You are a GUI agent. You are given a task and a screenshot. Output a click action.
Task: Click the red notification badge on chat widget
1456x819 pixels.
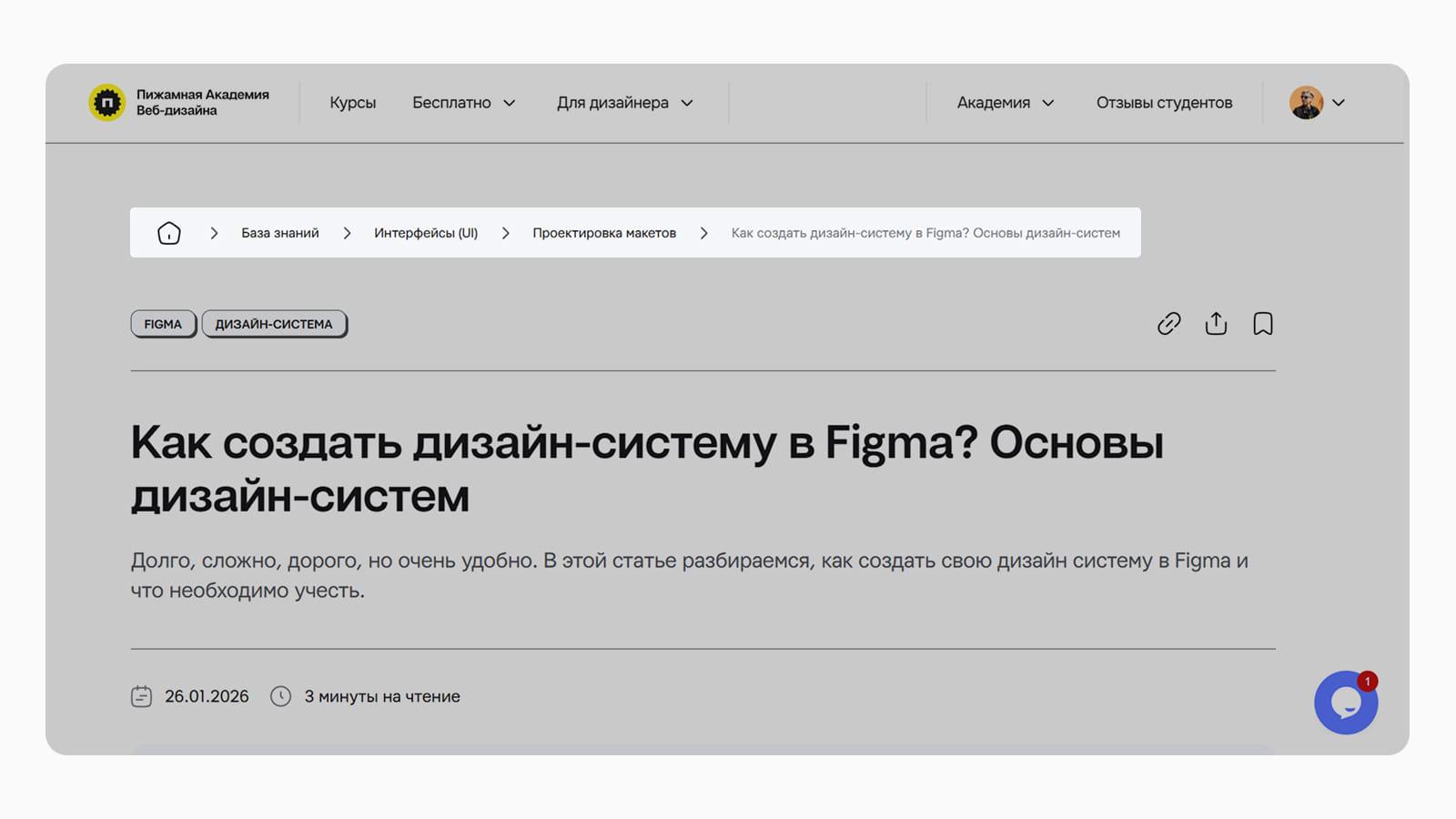coord(1369,680)
